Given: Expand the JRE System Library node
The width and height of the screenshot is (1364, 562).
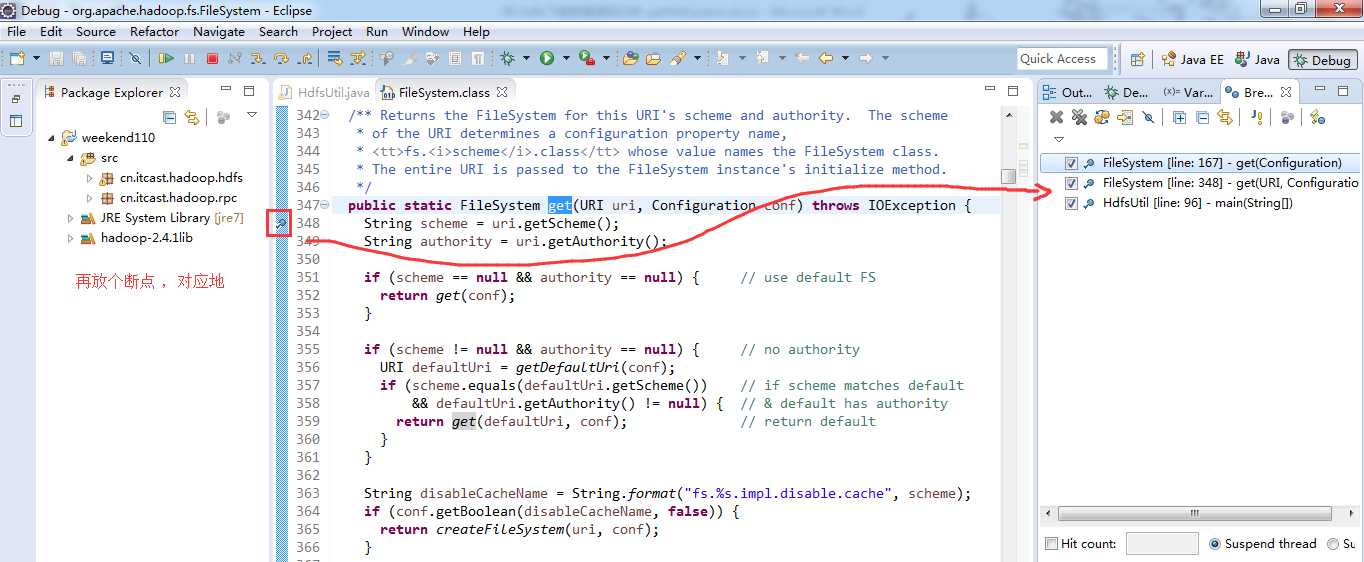Looking at the screenshot, I should 70,218.
